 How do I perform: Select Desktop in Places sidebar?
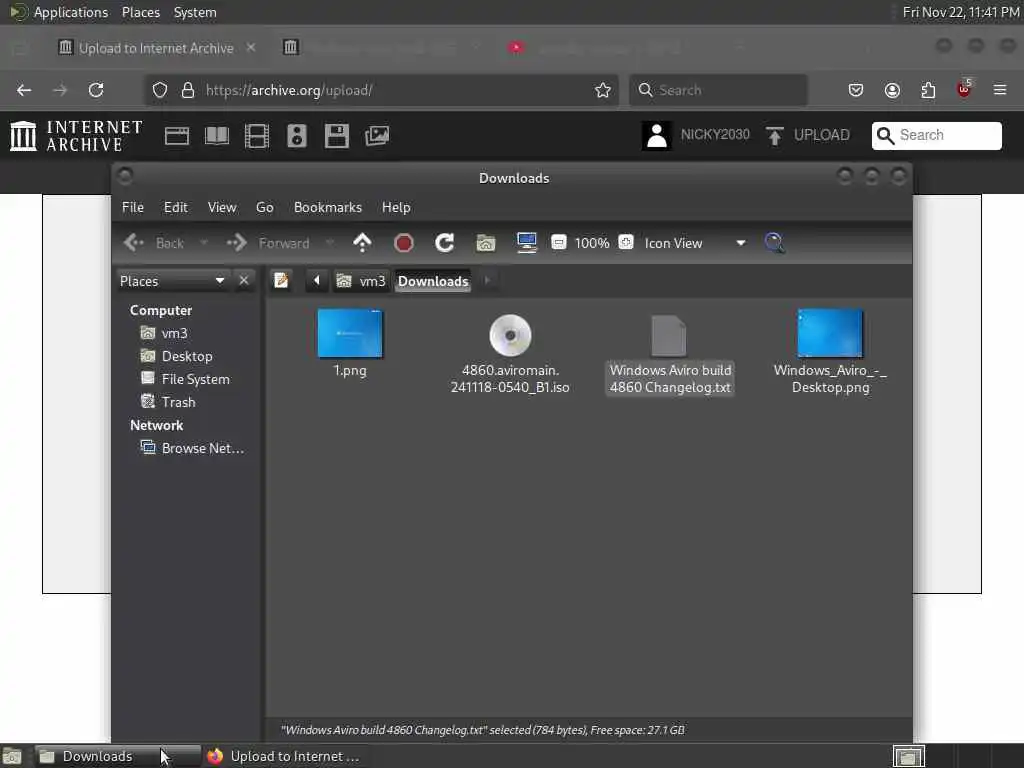pos(177,356)
